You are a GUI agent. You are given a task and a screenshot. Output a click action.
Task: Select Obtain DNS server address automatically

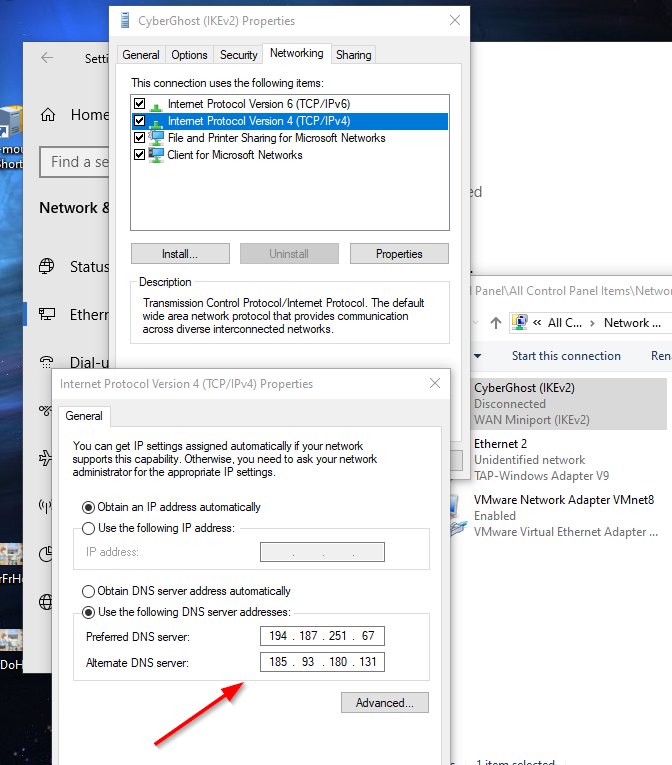pyautogui.click(x=88, y=591)
